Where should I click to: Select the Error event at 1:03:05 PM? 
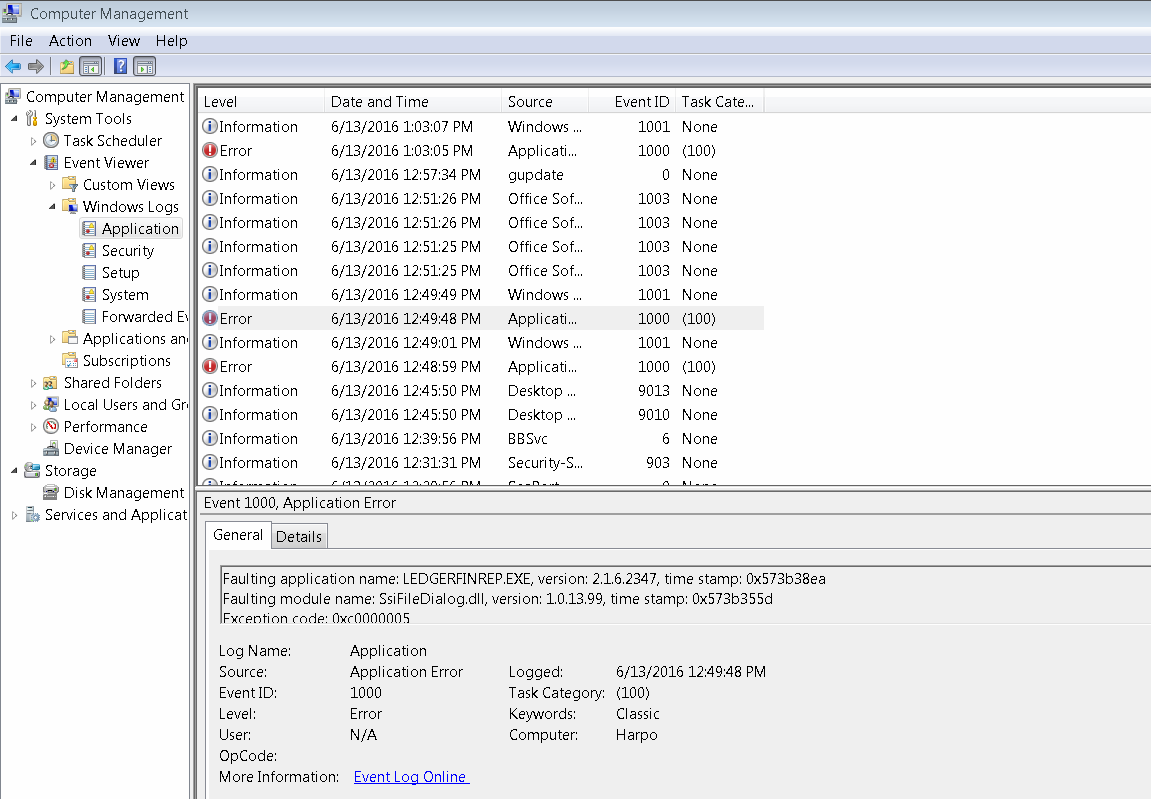tap(400, 151)
